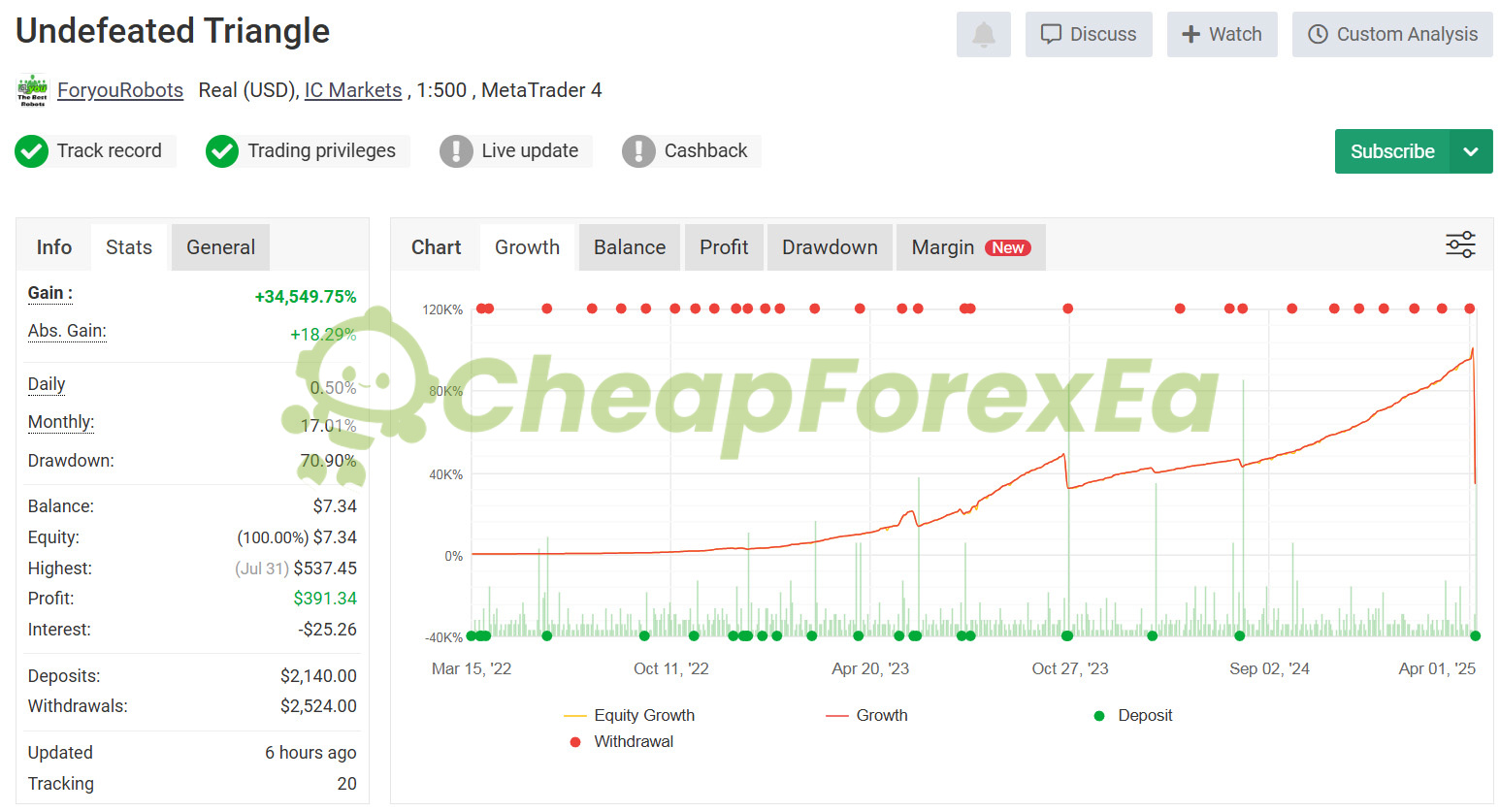Toggle Withdrawal markers in chart legend

click(621, 741)
